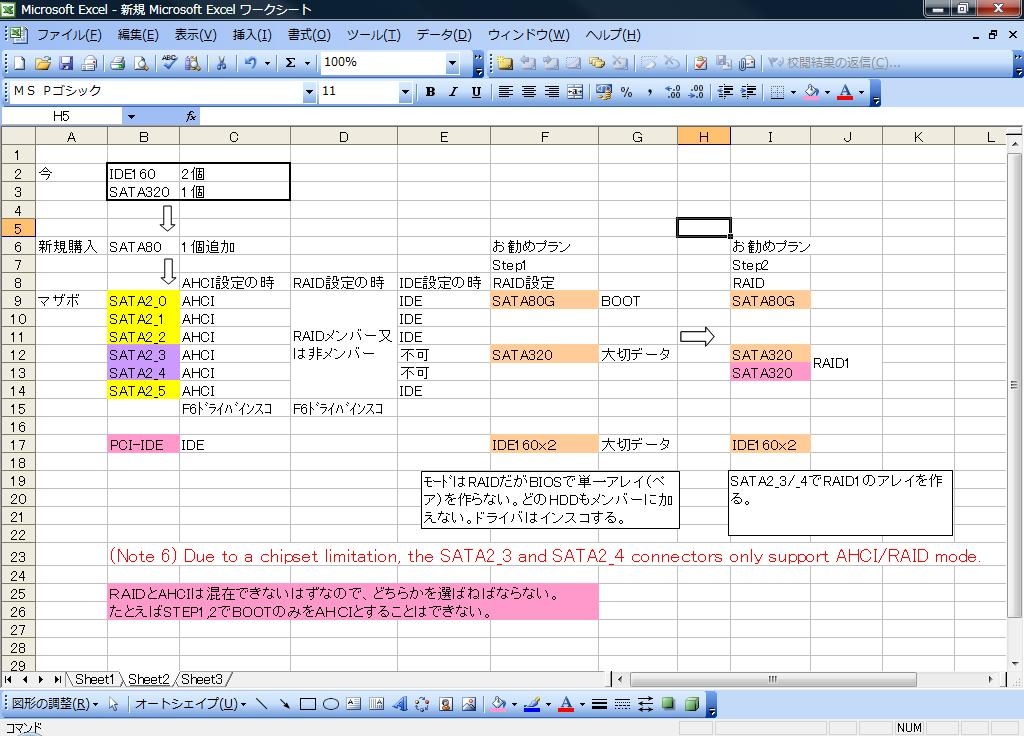
Task: Click the Open file folder icon
Action: tap(42, 63)
